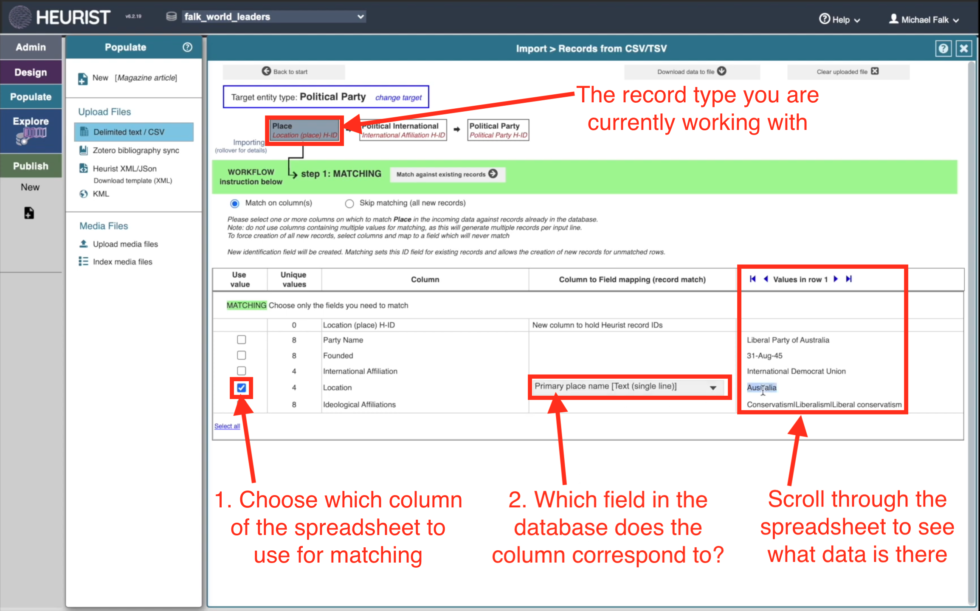Open Heurist XML/JSon import
Viewport: 980px width, 611px height.
tap(124, 169)
